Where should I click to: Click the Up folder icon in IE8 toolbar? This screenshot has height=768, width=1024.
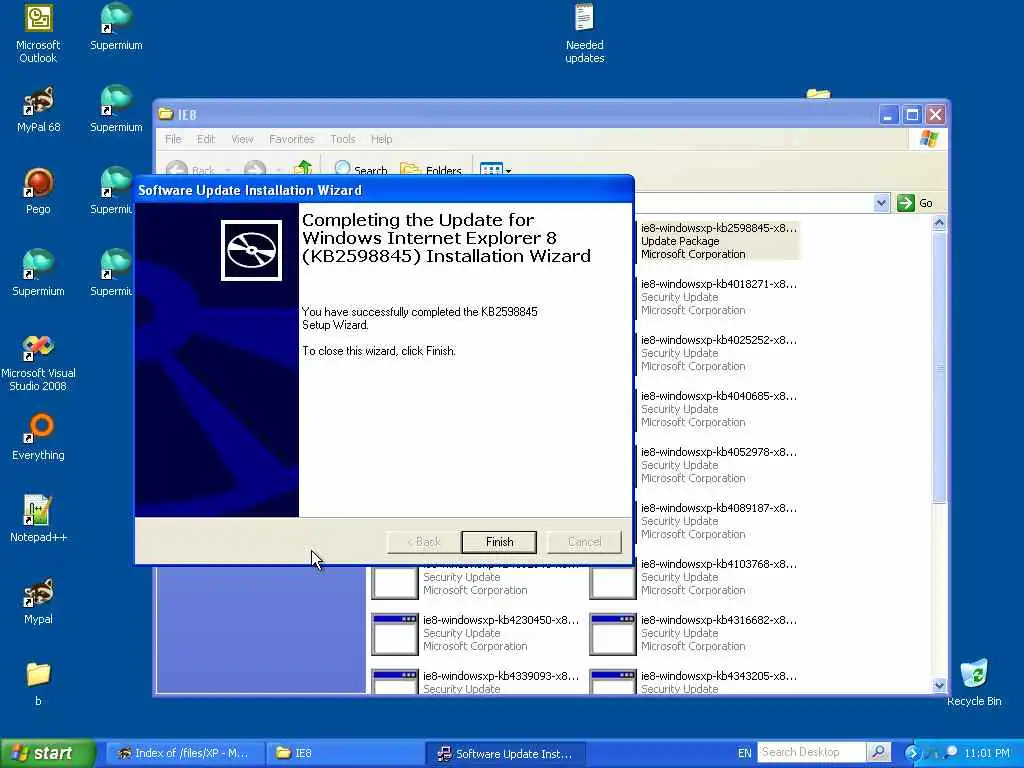(x=303, y=168)
